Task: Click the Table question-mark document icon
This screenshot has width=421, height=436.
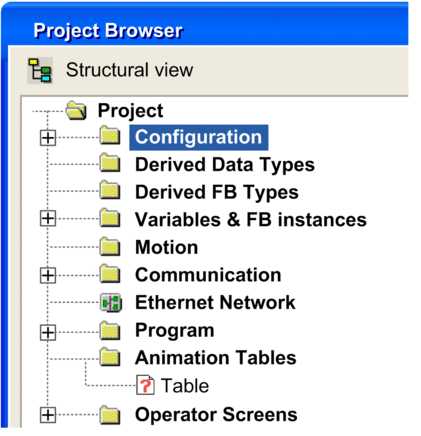Action: 145,385
